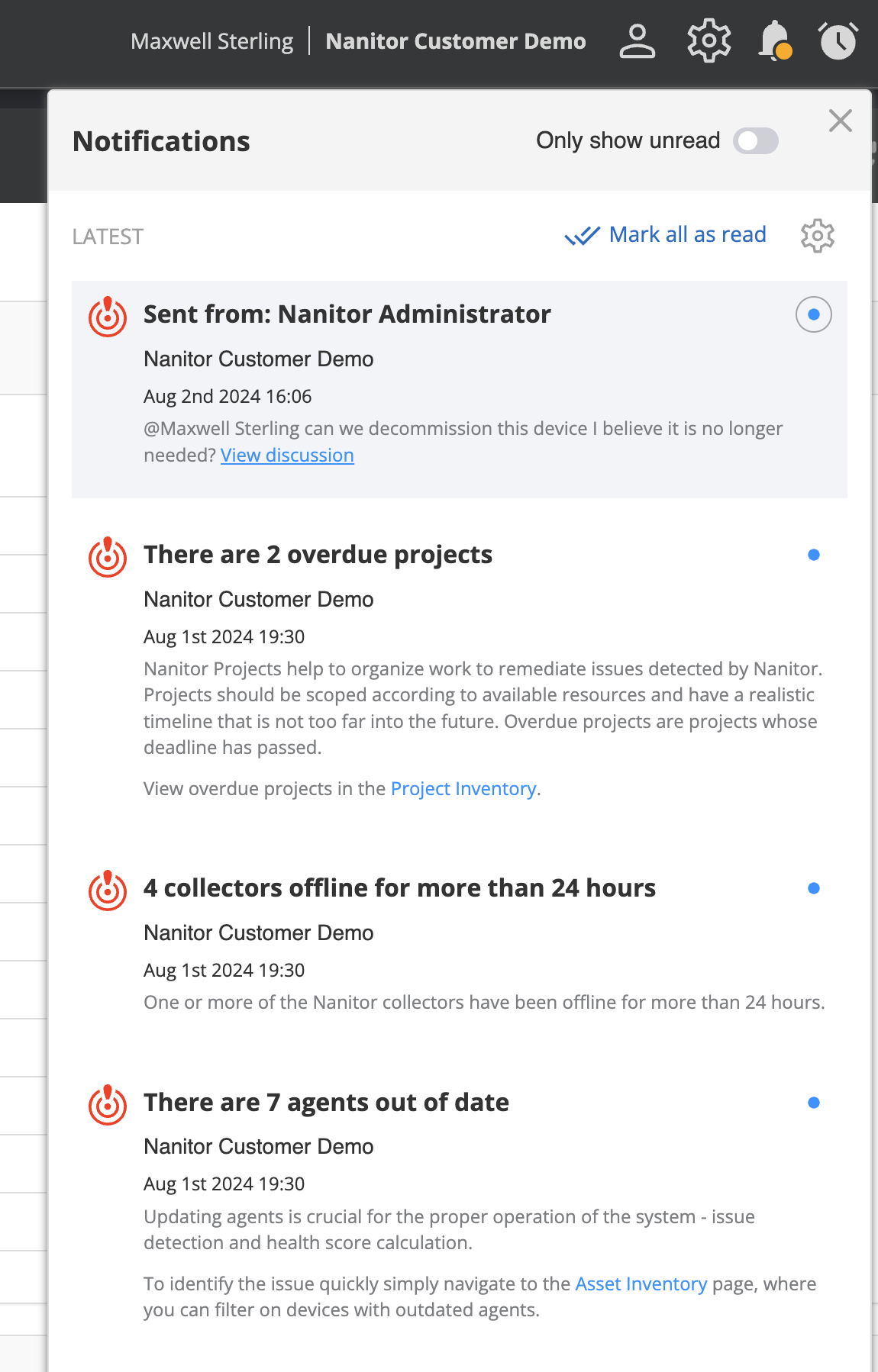Mark collectors offline notification as read
Image resolution: width=878 pixels, height=1372 pixels.
(813, 888)
